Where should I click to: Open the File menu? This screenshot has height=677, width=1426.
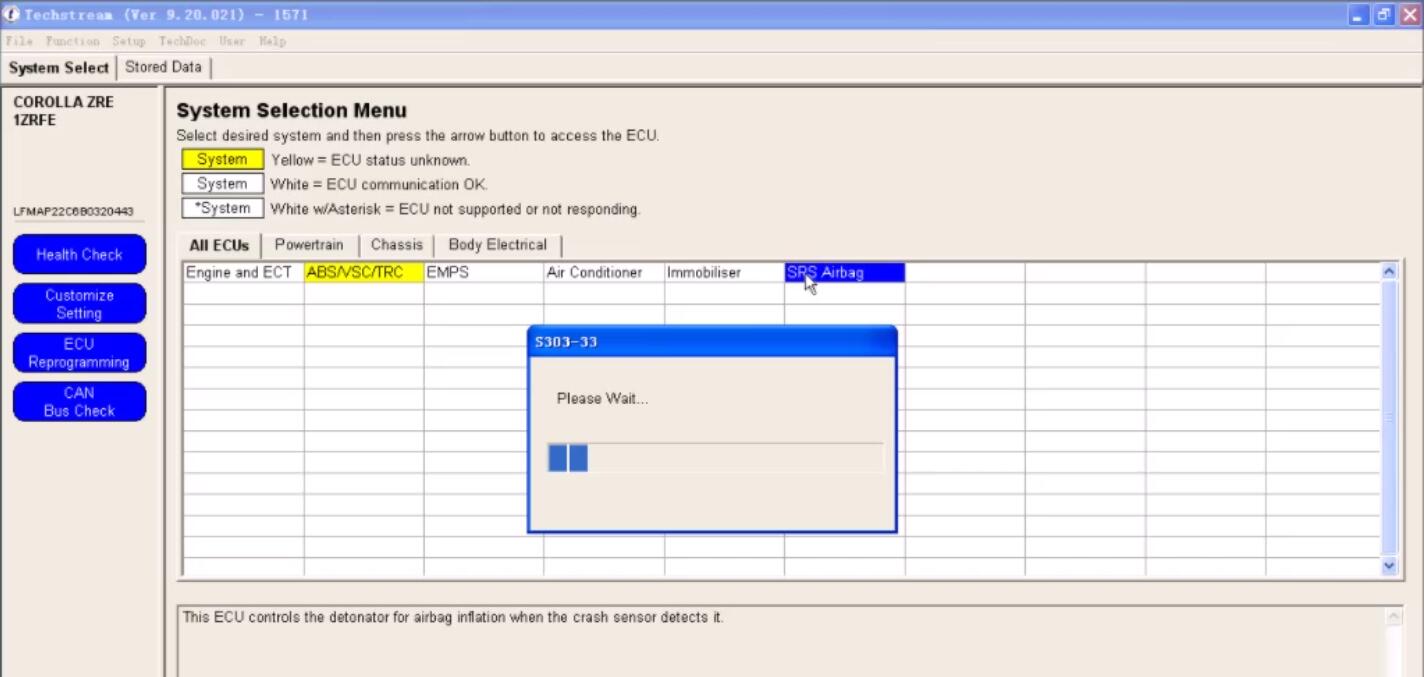[19, 41]
